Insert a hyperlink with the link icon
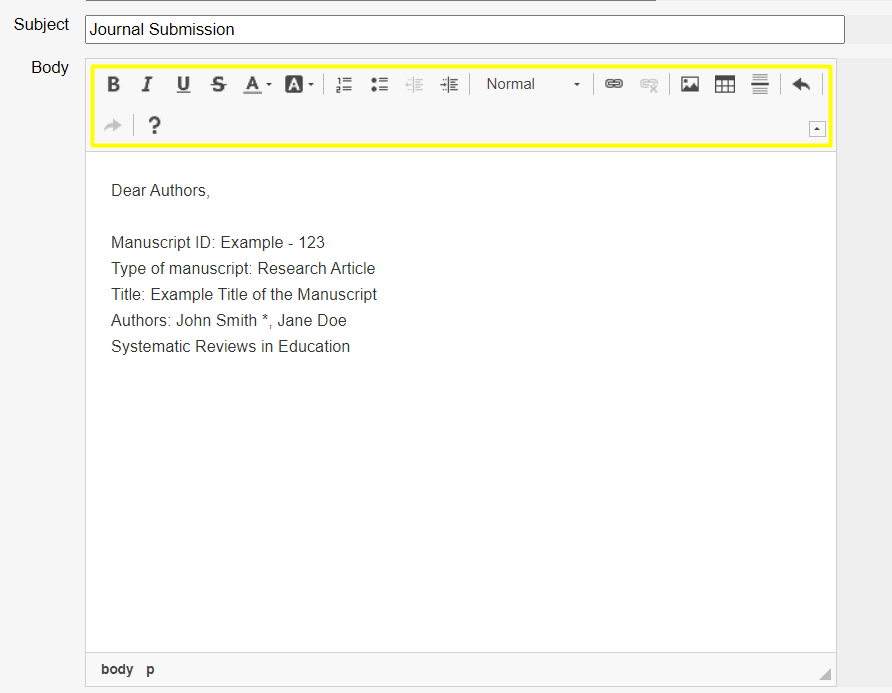 [x=614, y=85]
